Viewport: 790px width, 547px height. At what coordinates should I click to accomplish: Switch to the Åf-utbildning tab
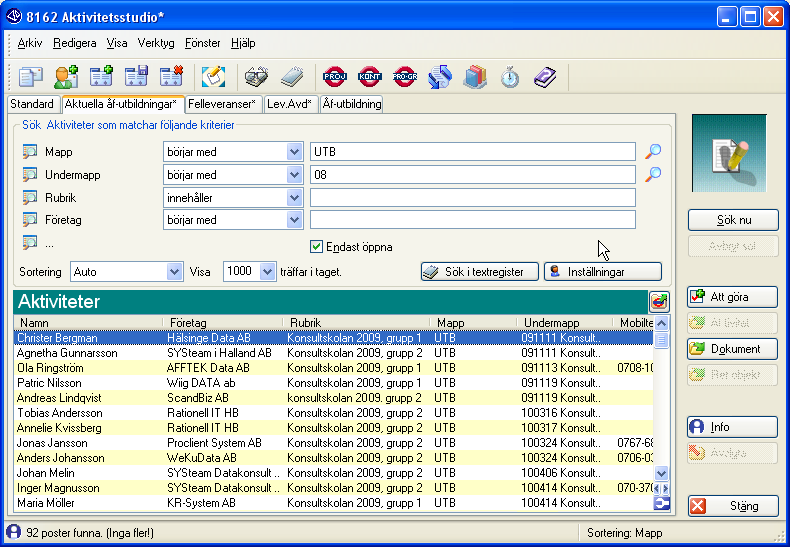pos(352,104)
